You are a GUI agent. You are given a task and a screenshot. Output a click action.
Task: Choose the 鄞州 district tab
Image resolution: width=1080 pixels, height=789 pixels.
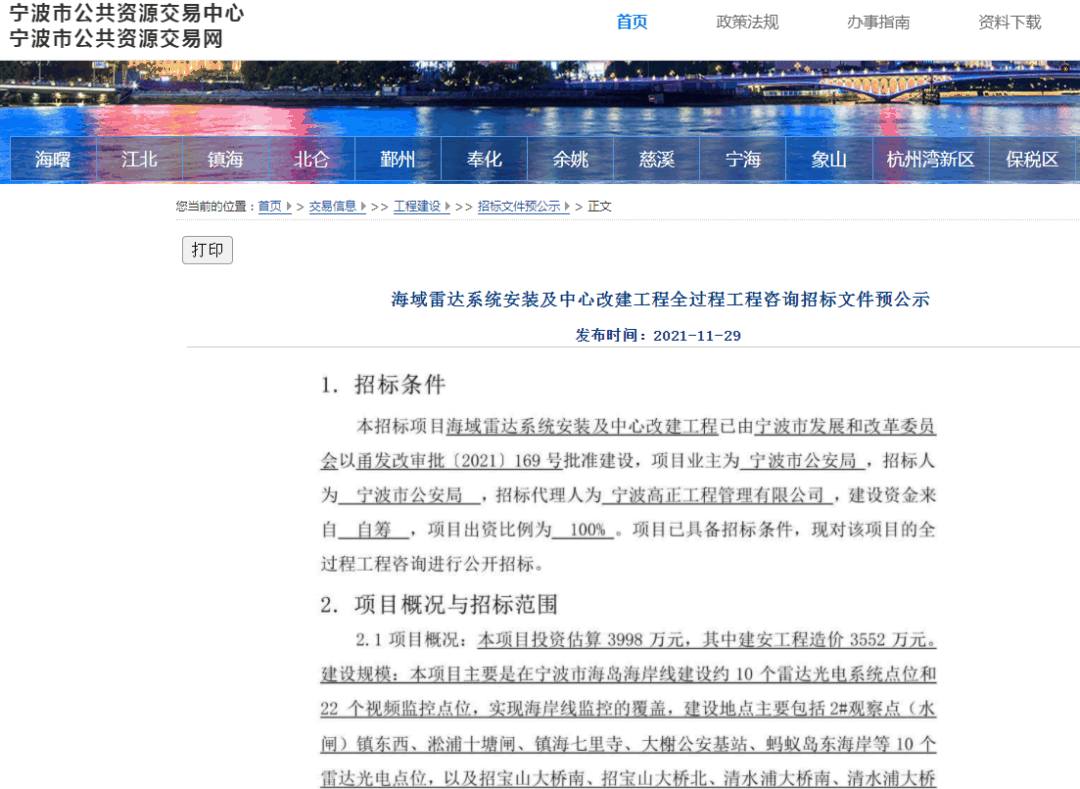click(x=398, y=159)
